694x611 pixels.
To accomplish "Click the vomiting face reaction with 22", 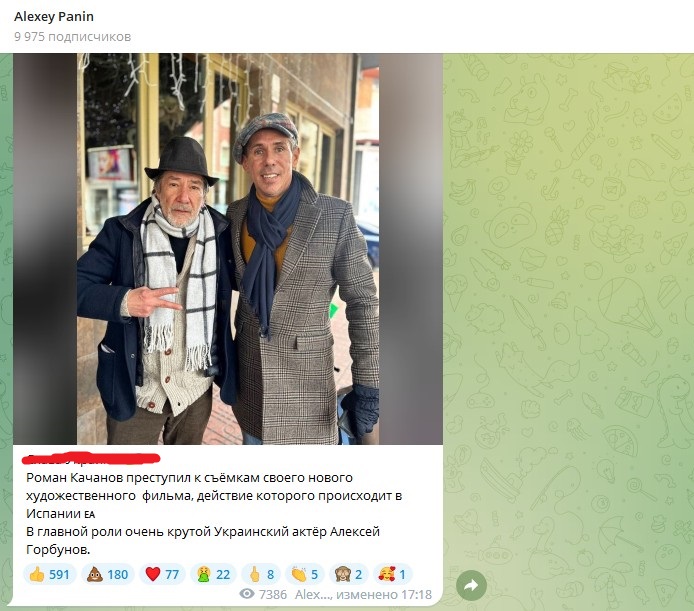I will pos(213,574).
